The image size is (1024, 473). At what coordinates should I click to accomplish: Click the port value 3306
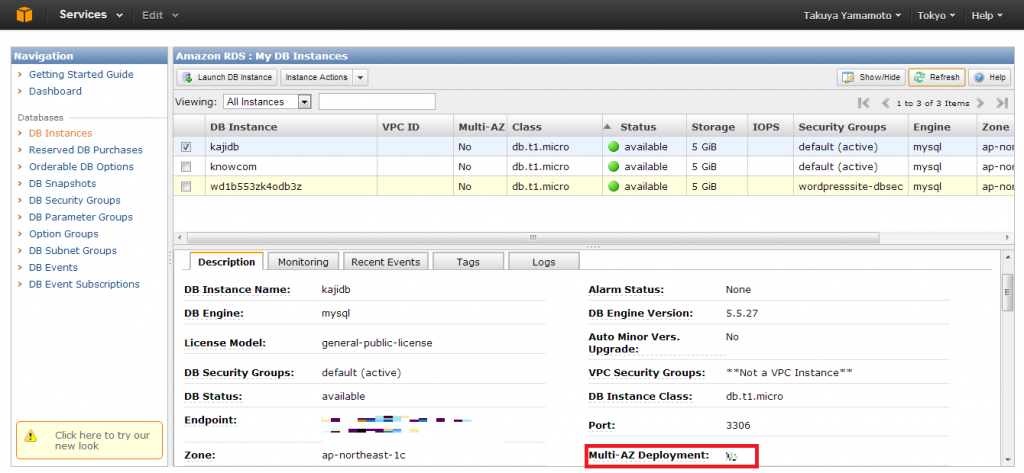click(x=738, y=425)
